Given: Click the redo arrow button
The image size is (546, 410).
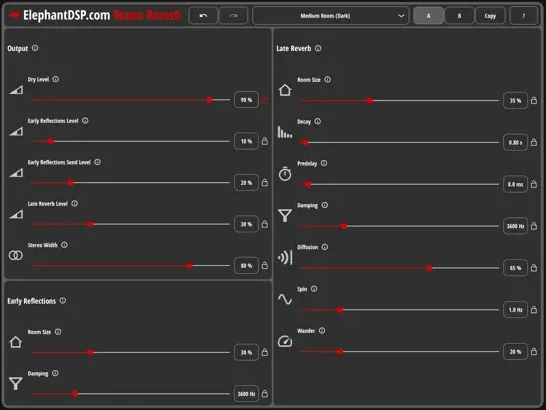Looking at the screenshot, I should point(233,16).
